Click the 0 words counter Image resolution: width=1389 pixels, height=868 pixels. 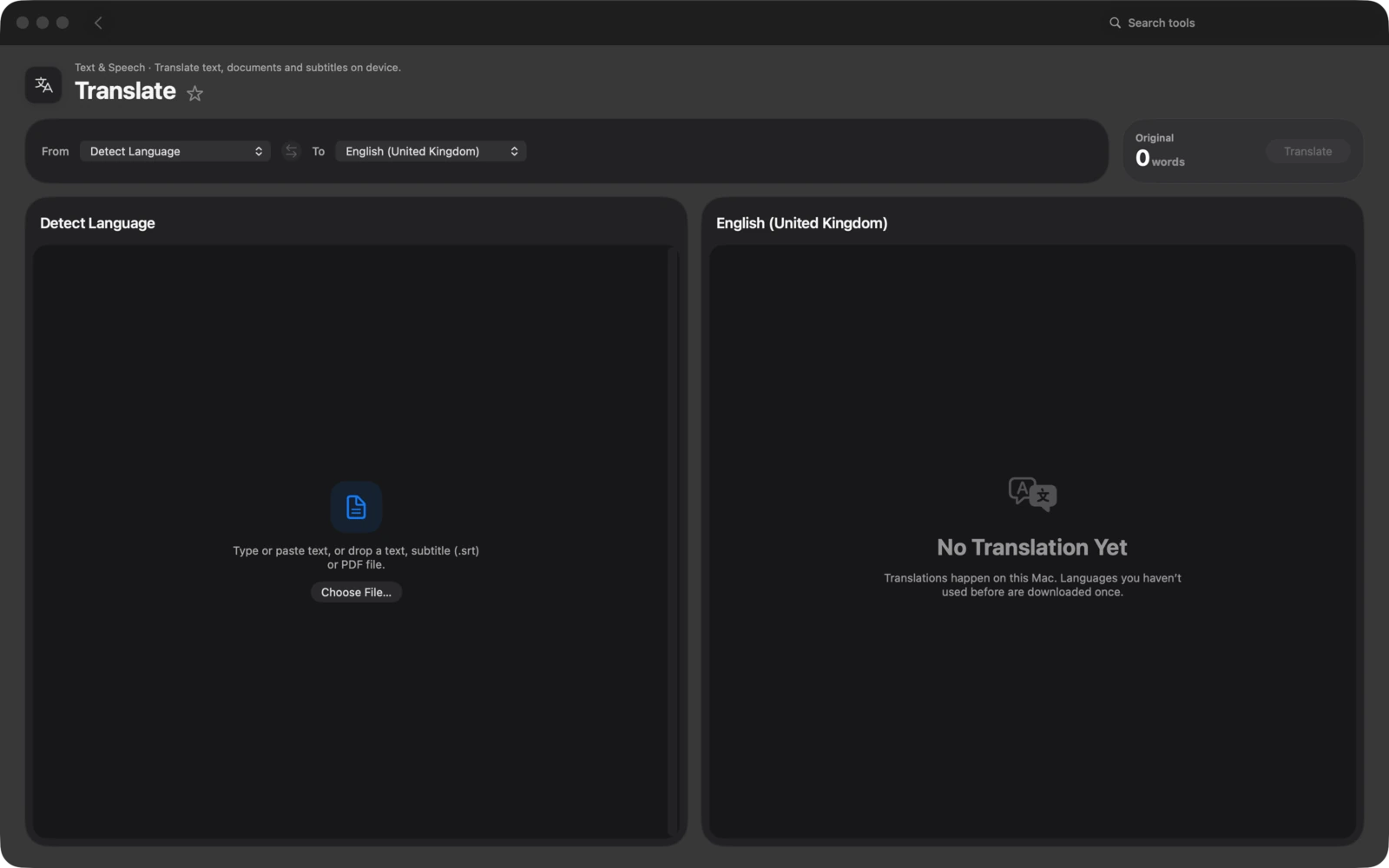pyautogui.click(x=1160, y=159)
